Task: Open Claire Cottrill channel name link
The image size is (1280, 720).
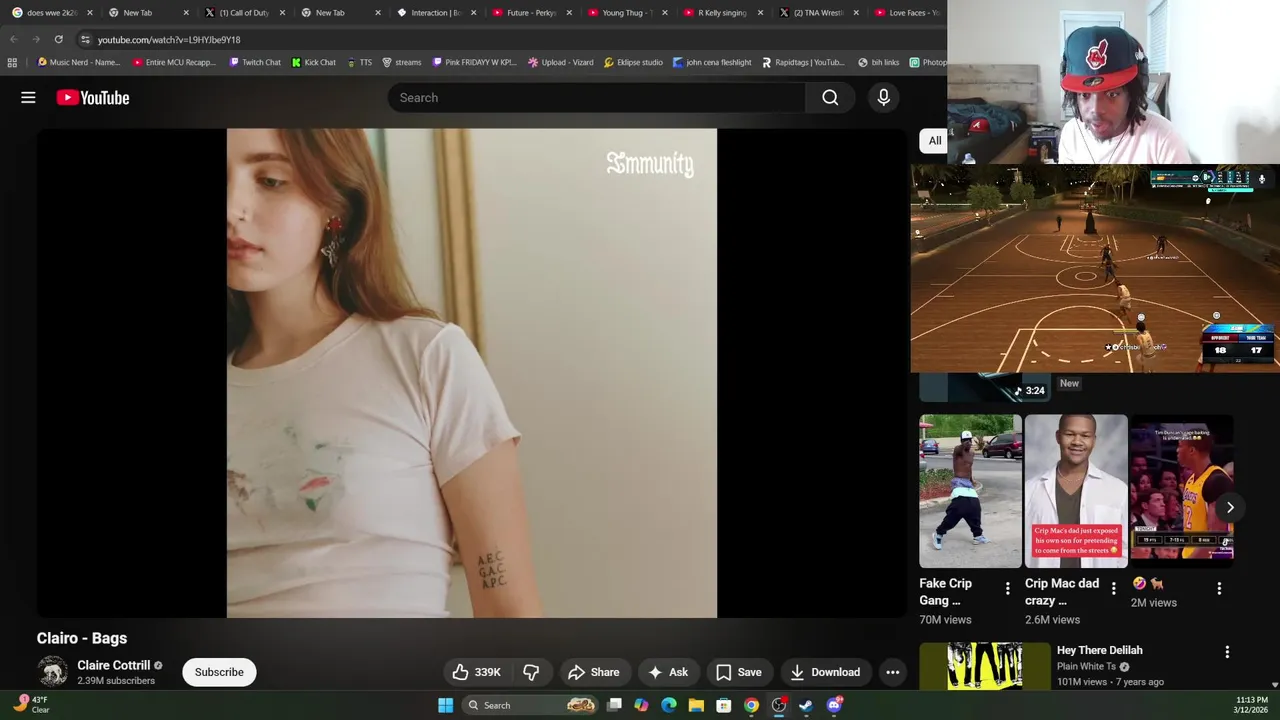Action: [x=113, y=665]
